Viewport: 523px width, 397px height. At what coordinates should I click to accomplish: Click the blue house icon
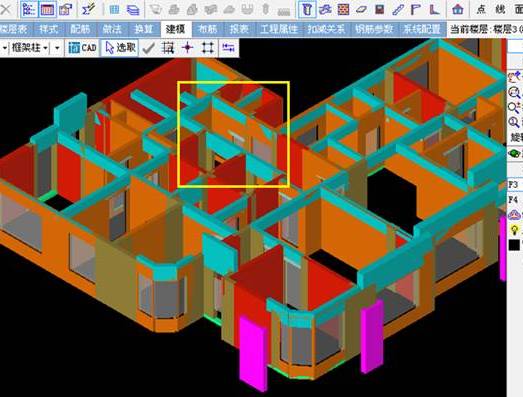point(458,9)
